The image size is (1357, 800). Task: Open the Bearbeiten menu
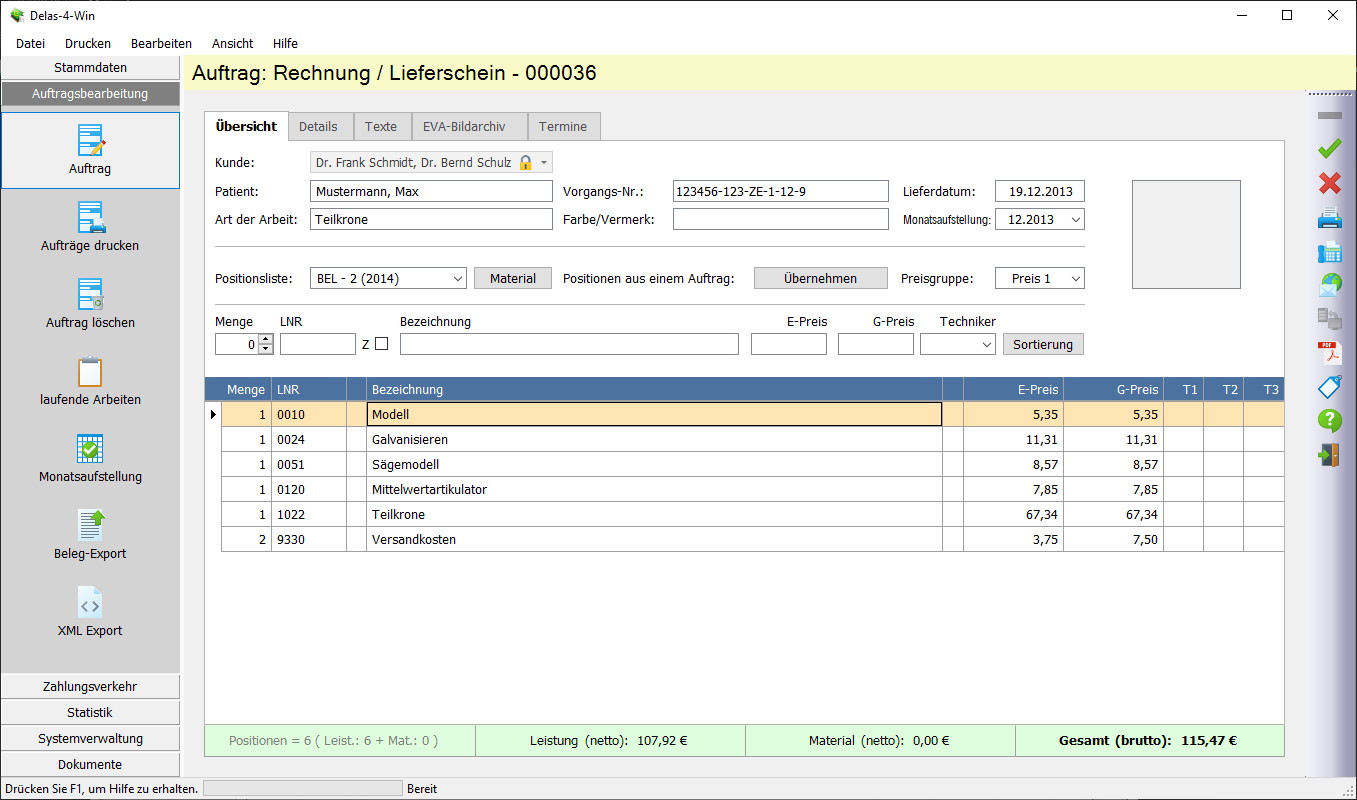pyautogui.click(x=161, y=43)
